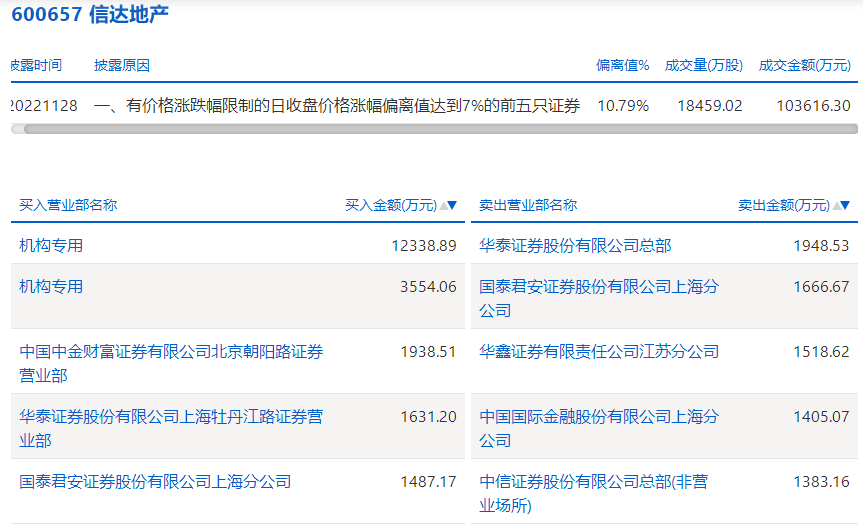The height and width of the screenshot is (526, 863).
Task: Select buy amount 1938.51
Action: pyautogui.click(x=428, y=352)
